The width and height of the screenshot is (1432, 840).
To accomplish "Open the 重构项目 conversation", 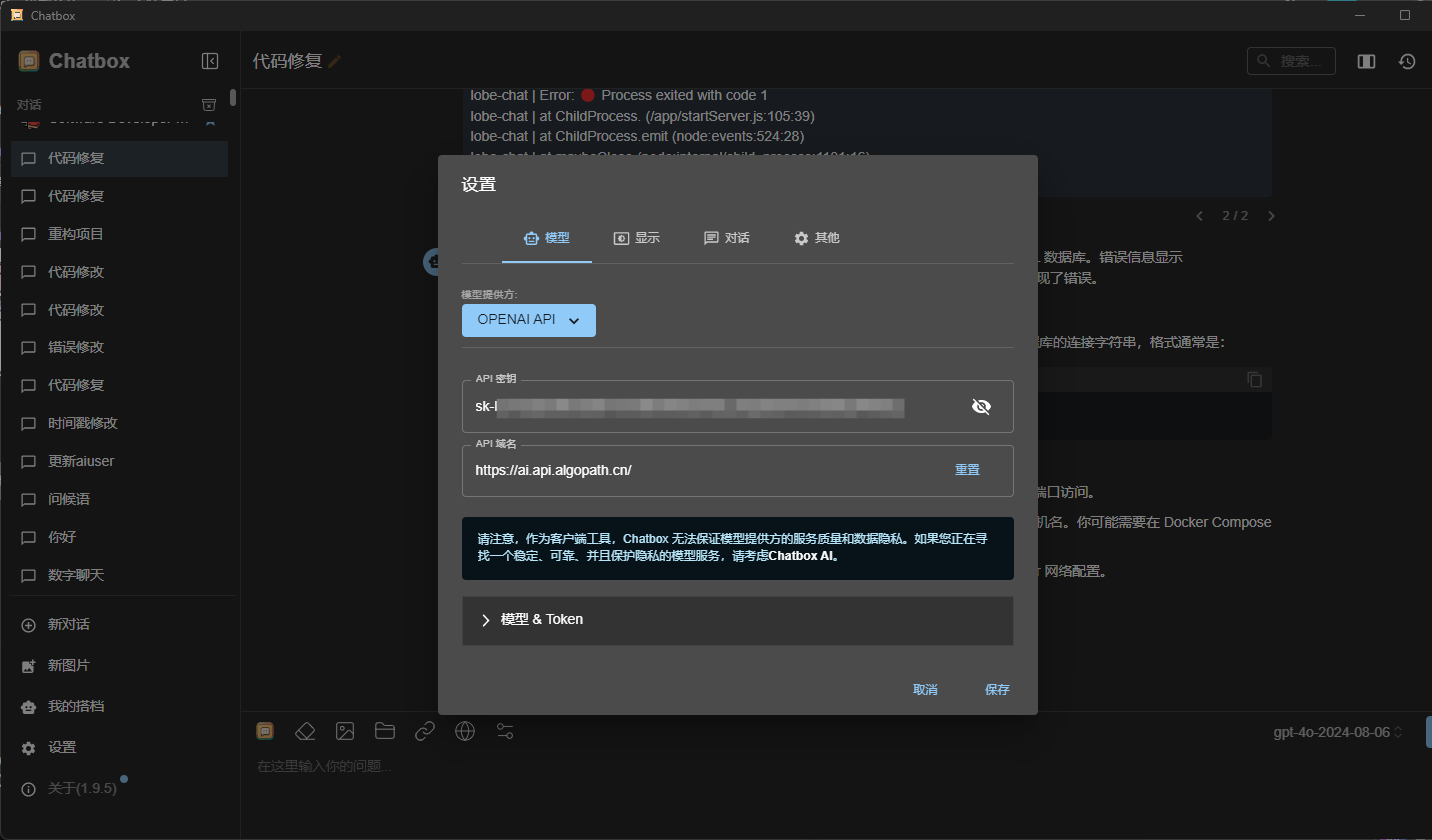I will point(119,234).
